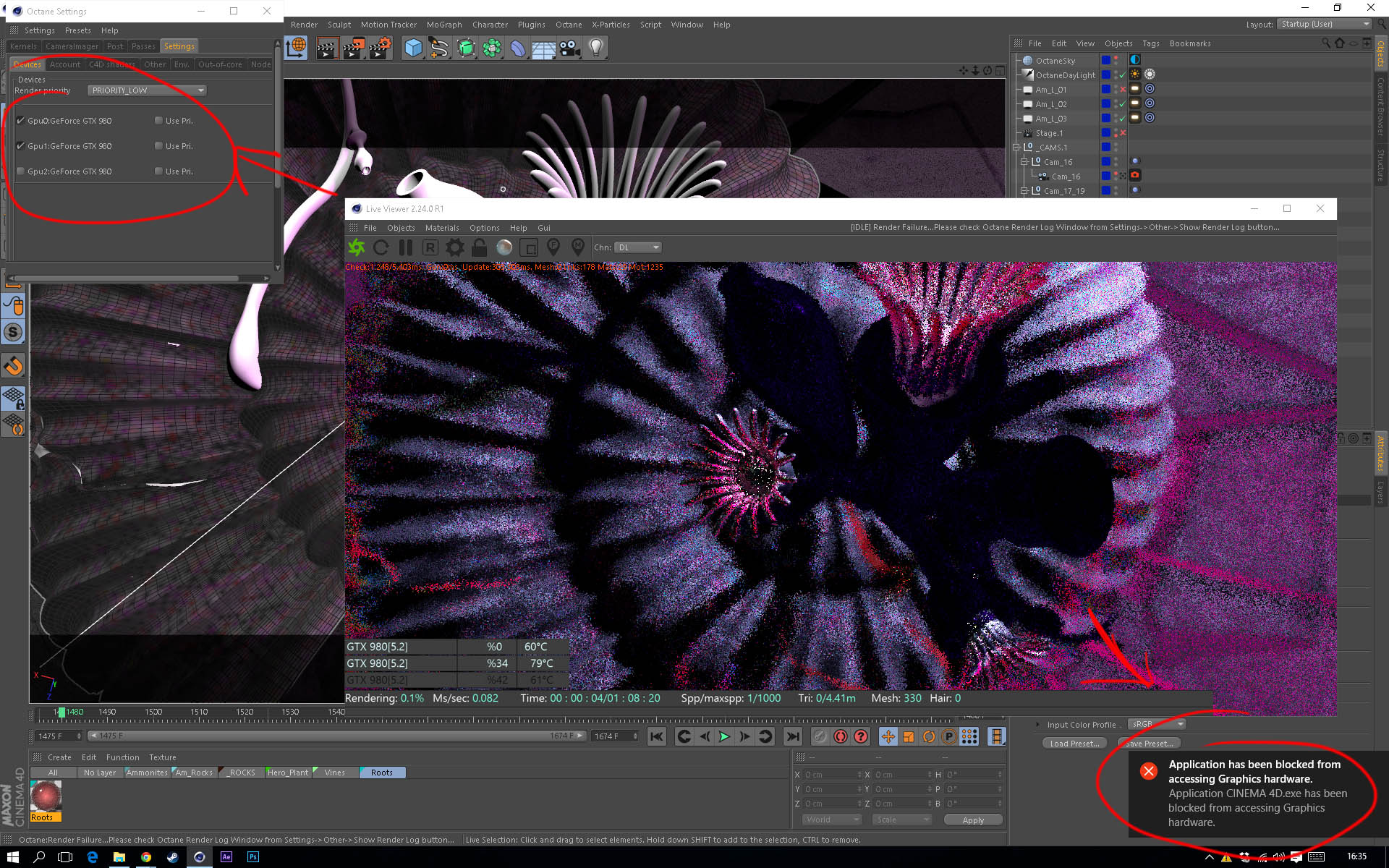Toggle the lock resolution padlock icon
Image resolution: width=1389 pixels, height=868 pixels.
tap(479, 247)
